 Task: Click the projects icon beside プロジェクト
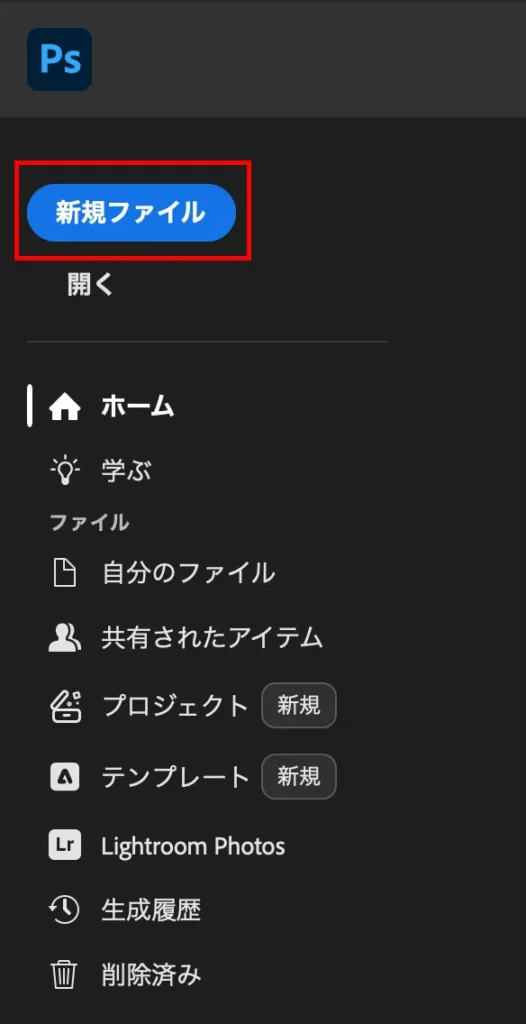(x=65, y=705)
